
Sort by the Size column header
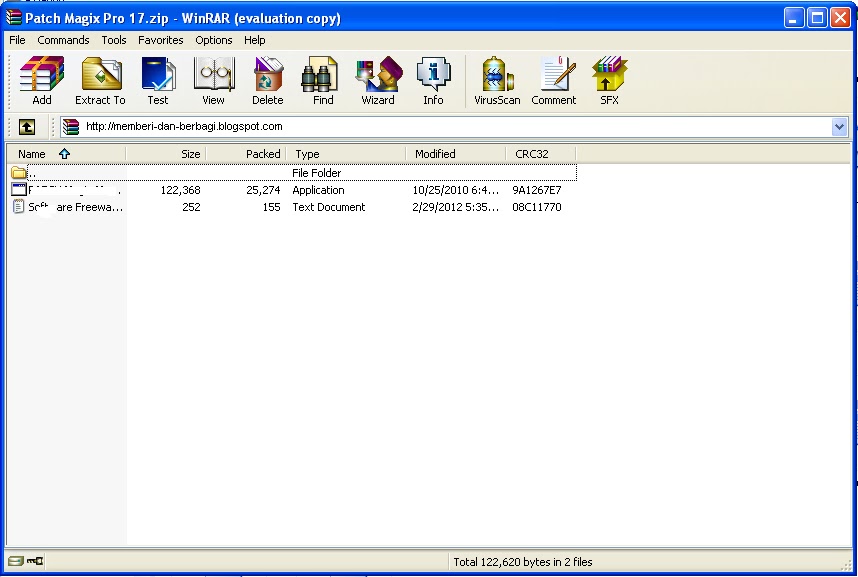coord(166,154)
